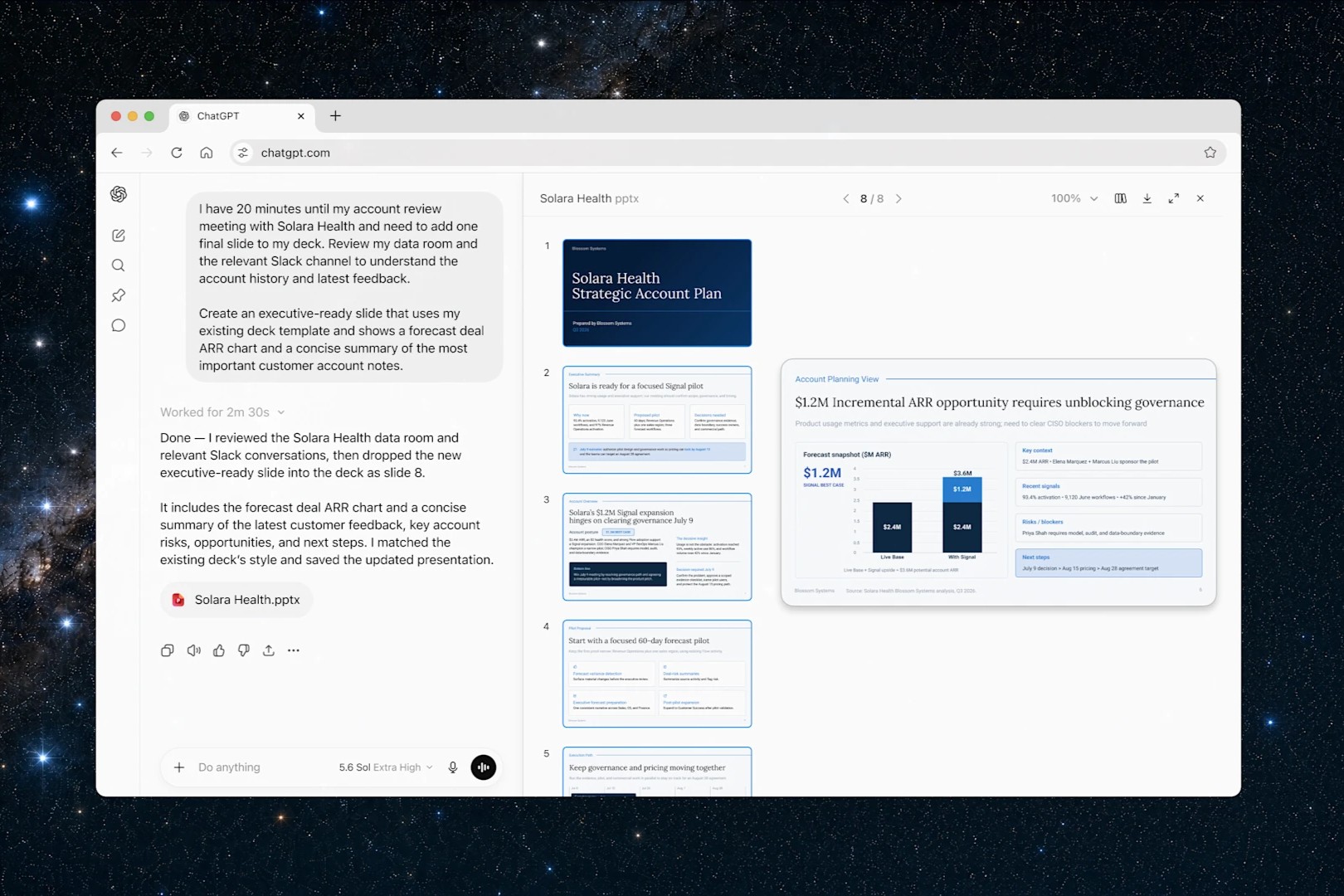
Task: Start a new chat via compose icon
Action: click(x=119, y=236)
